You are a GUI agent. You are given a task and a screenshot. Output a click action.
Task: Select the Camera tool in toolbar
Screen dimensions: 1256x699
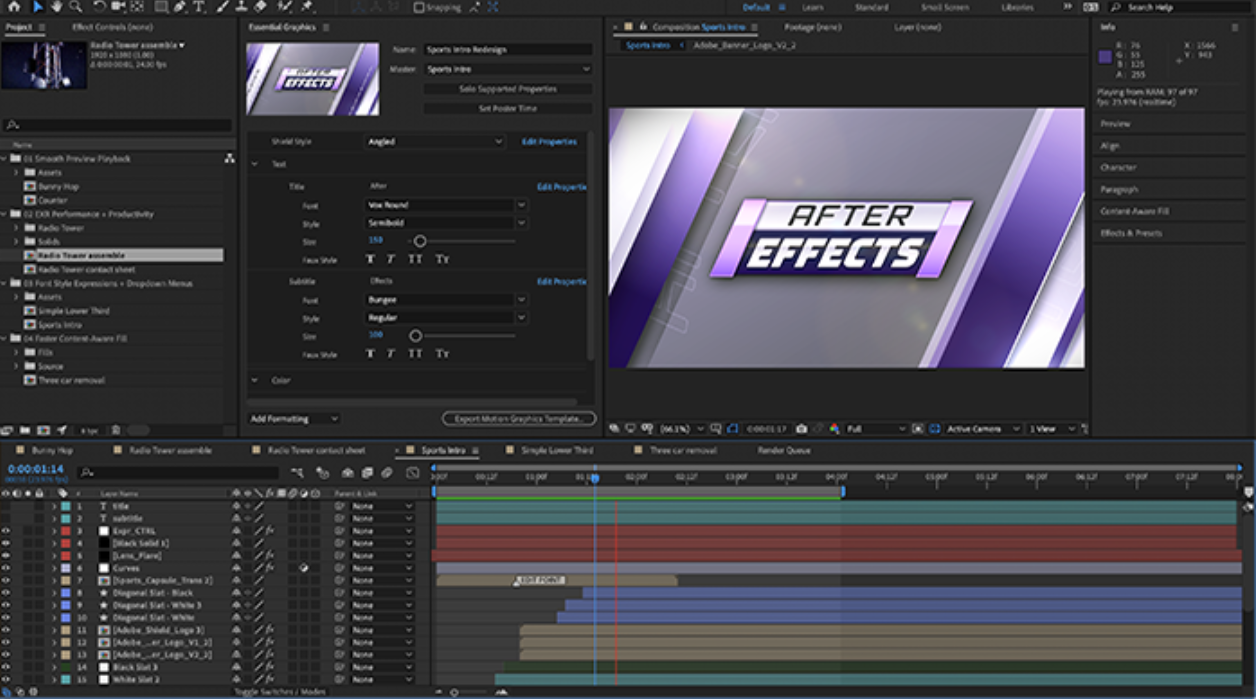coord(118,7)
